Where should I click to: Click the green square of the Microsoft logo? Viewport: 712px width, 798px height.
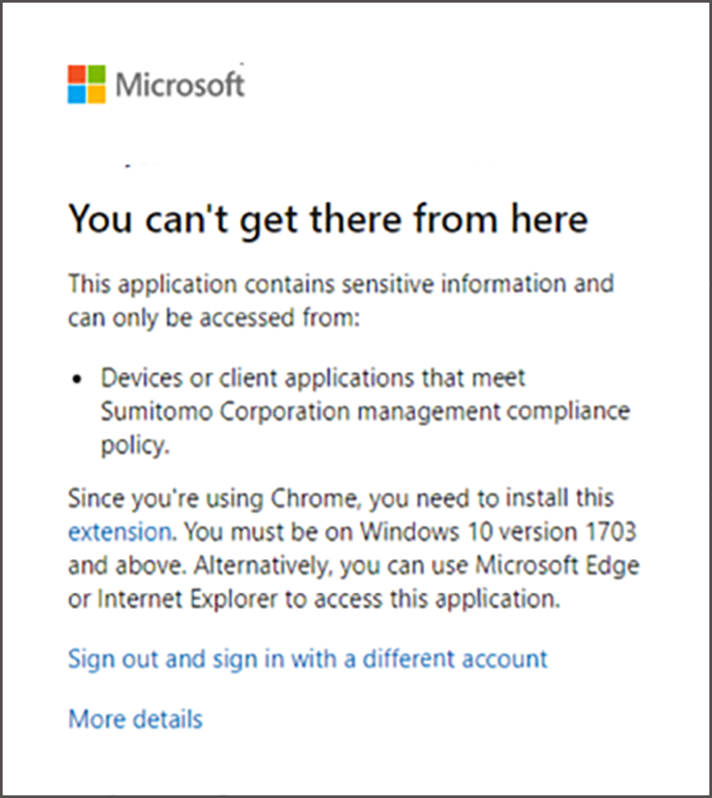(x=96, y=75)
